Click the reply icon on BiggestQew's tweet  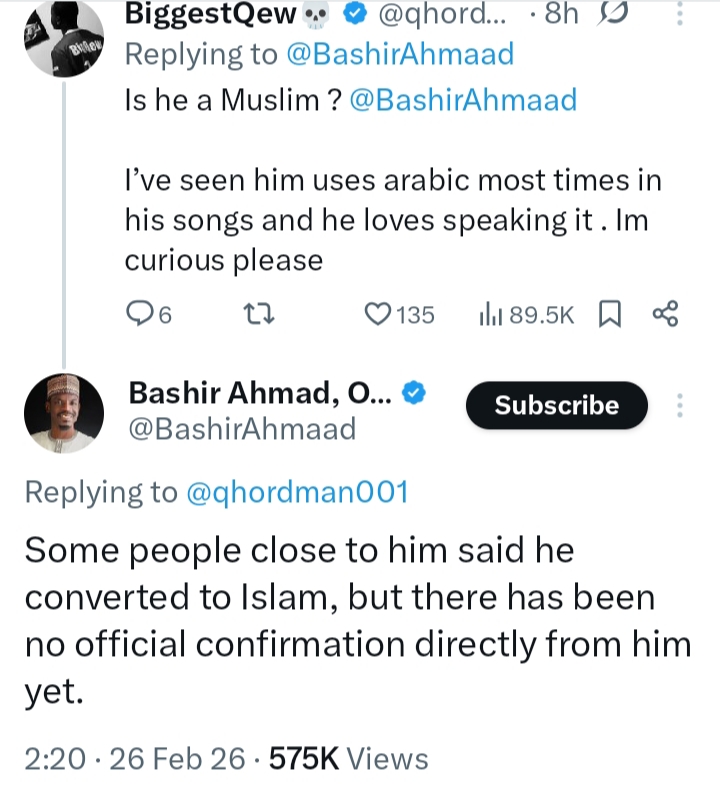pyautogui.click(x=141, y=315)
